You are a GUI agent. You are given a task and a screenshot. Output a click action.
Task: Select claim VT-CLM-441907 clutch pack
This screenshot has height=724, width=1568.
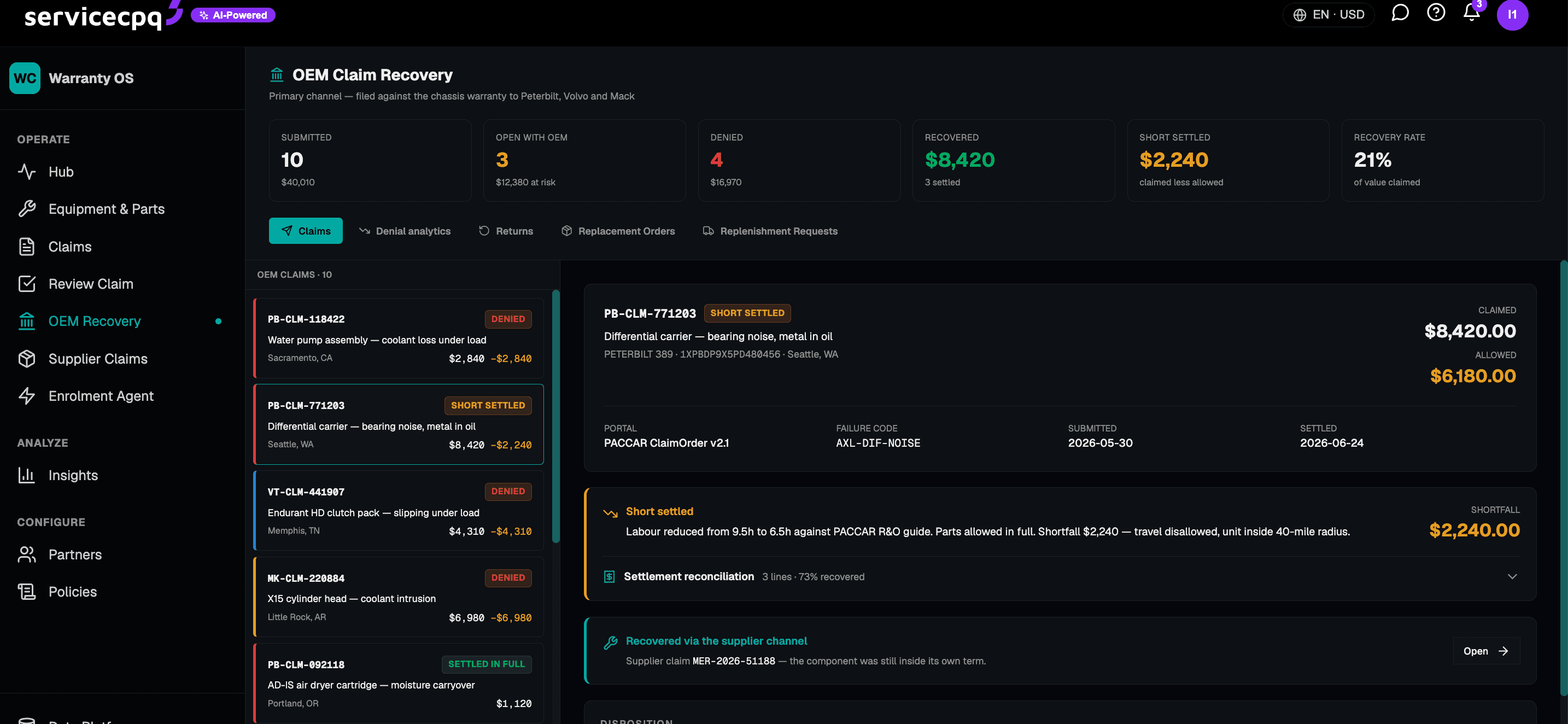click(x=399, y=511)
